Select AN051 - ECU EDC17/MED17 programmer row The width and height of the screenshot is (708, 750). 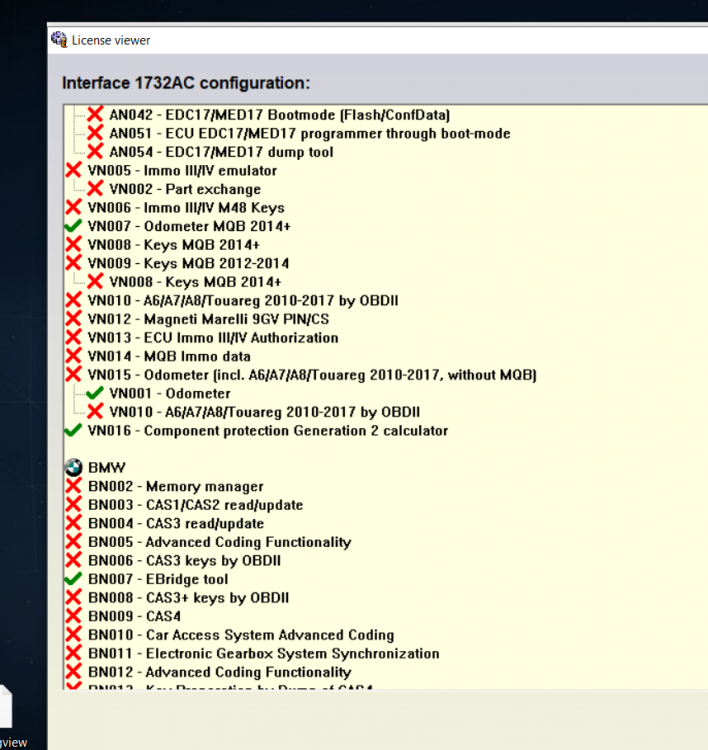tap(310, 133)
